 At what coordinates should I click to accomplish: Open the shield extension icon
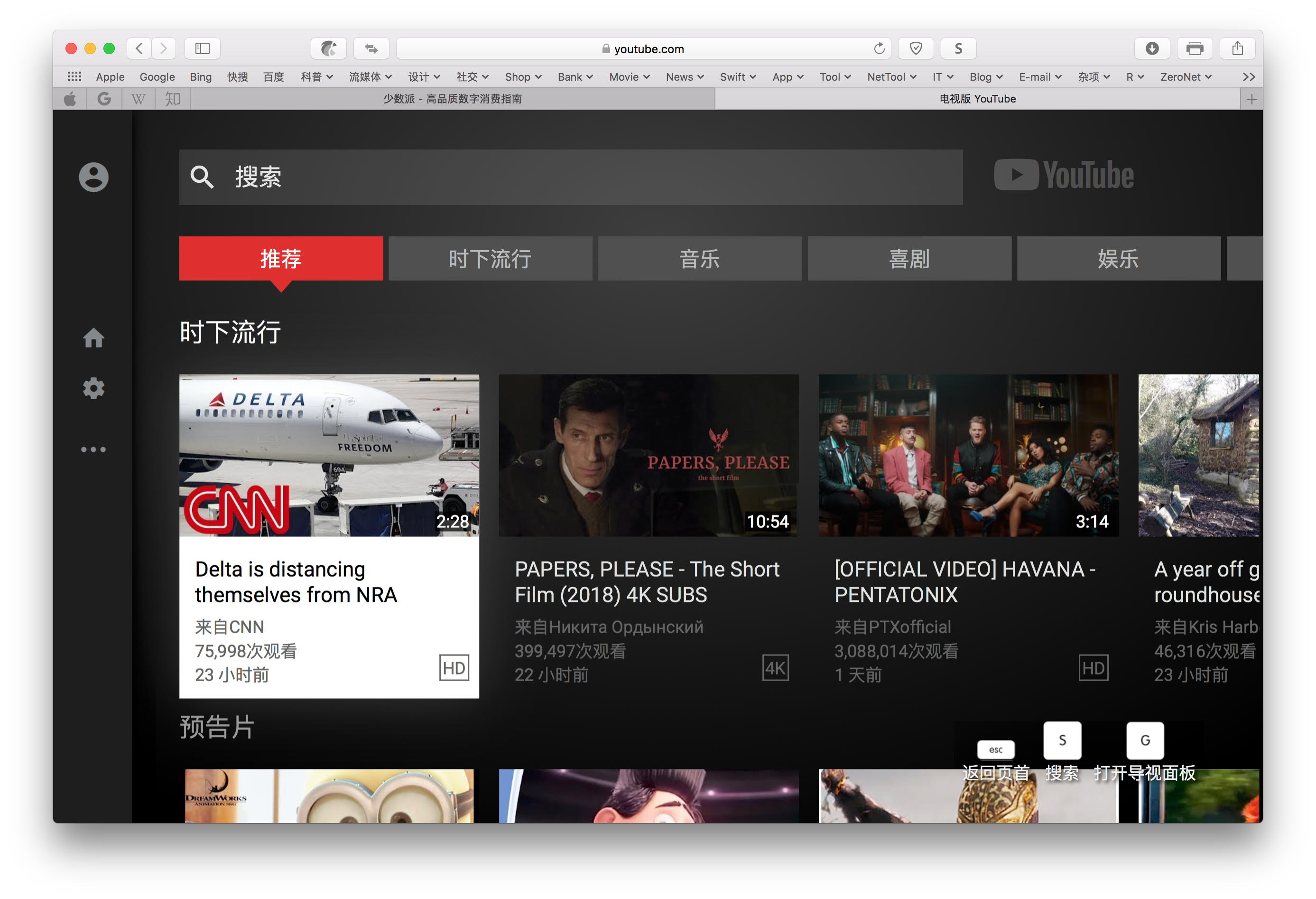[x=916, y=49]
